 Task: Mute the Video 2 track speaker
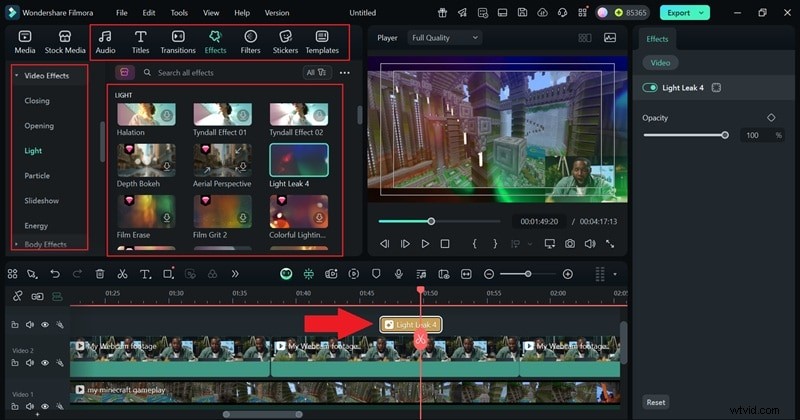[30, 363]
